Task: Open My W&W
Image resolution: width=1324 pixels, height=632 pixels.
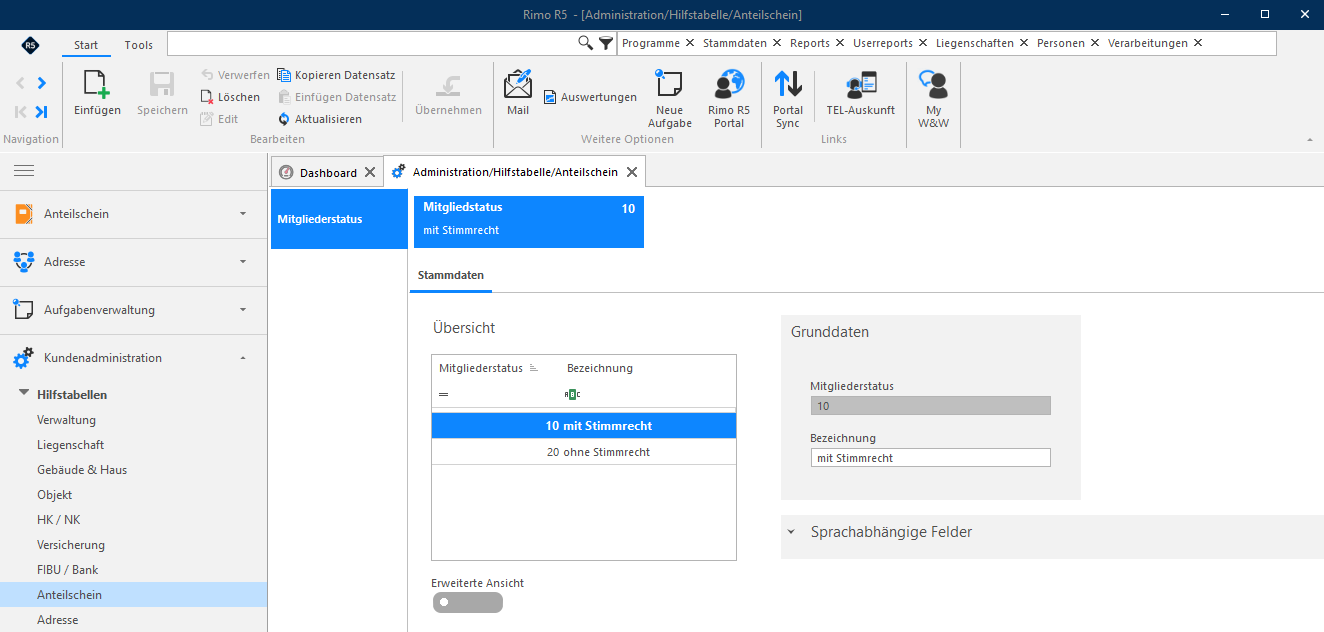Action: pyautogui.click(x=933, y=99)
